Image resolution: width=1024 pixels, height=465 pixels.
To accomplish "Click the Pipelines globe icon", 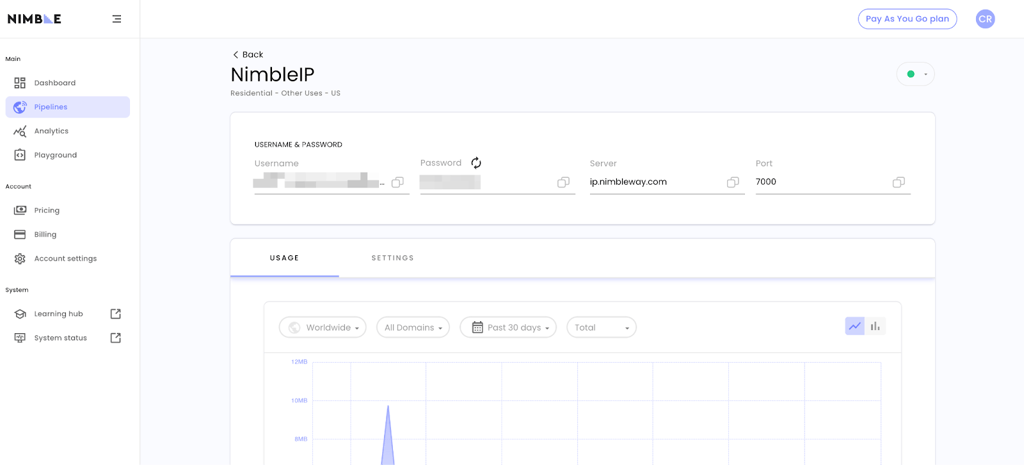I will coord(20,107).
